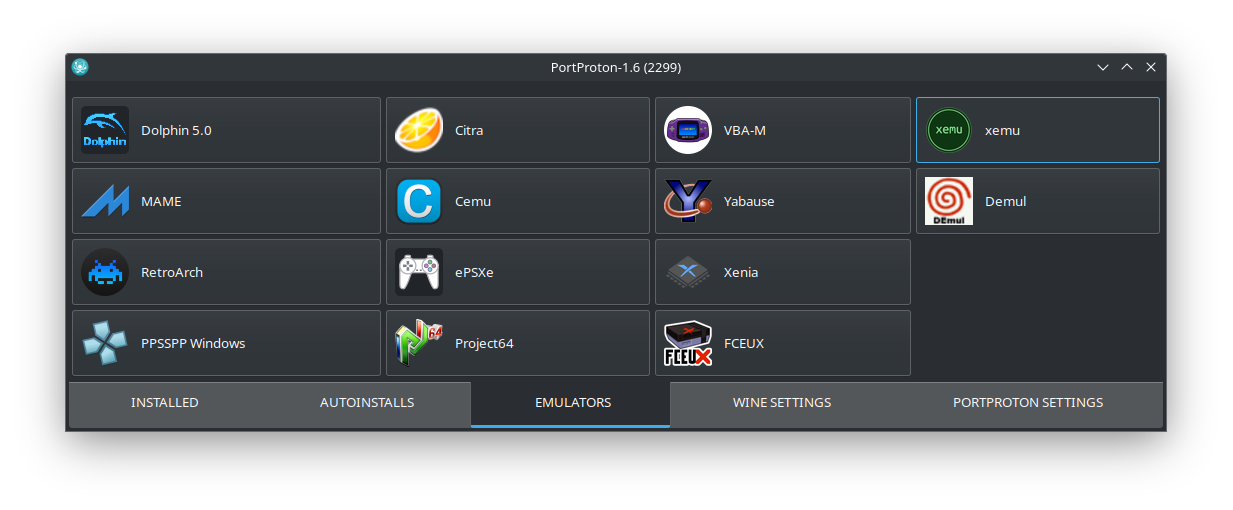Click the Yabause Y logo icon
This screenshot has height=510, width=1233.
[688, 201]
